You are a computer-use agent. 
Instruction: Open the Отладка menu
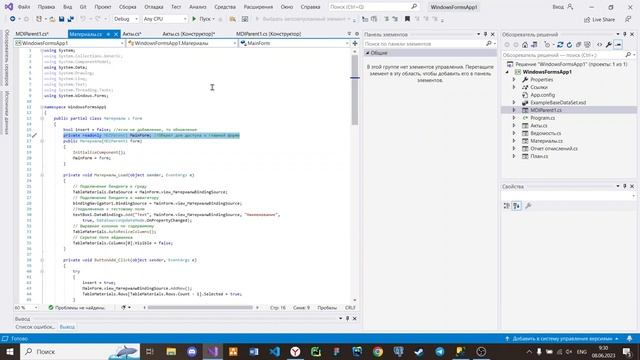click(x=153, y=7)
